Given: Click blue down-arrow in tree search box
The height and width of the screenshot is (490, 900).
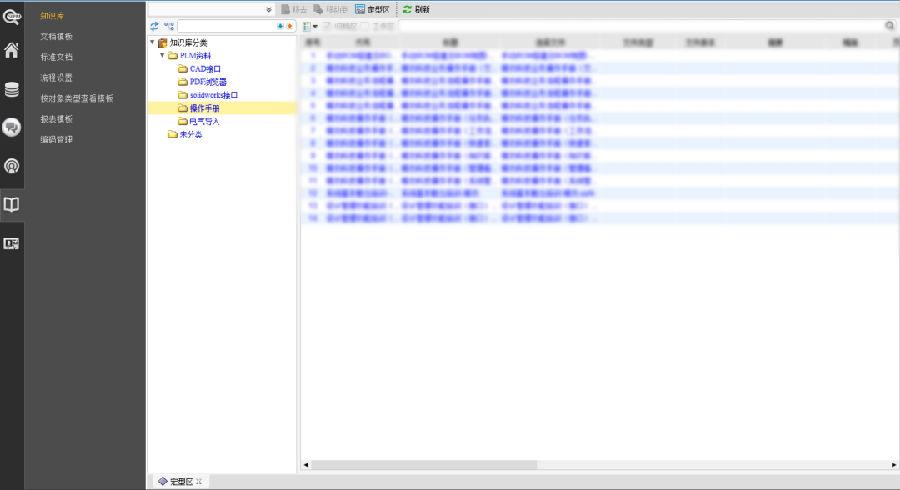Looking at the screenshot, I should [x=280, y=26].
